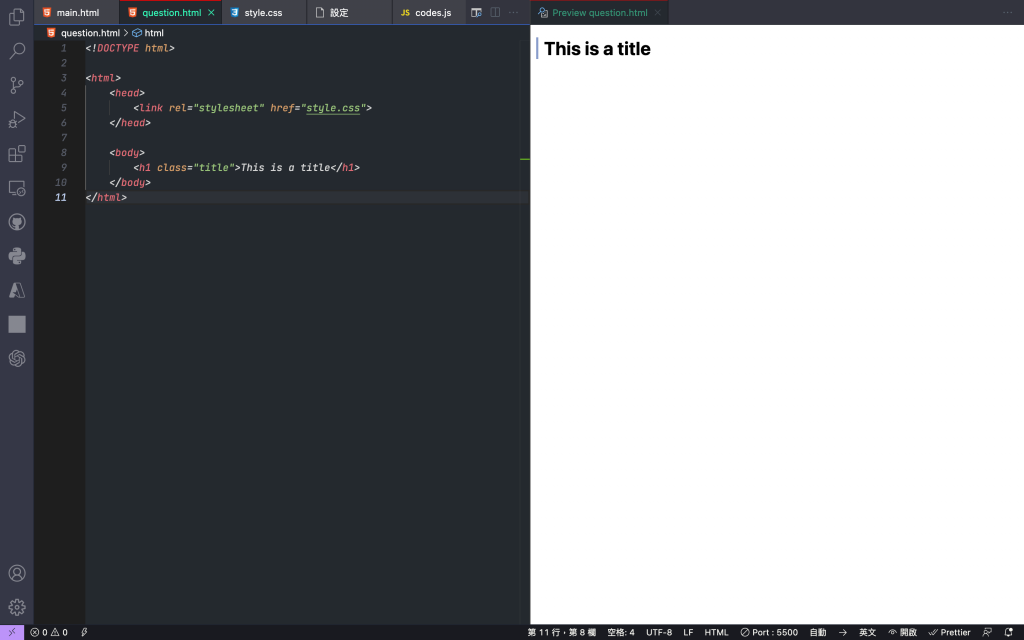1024x640 pixels.
Task: Click the gray square icon in activity bar
Action: 17,325
